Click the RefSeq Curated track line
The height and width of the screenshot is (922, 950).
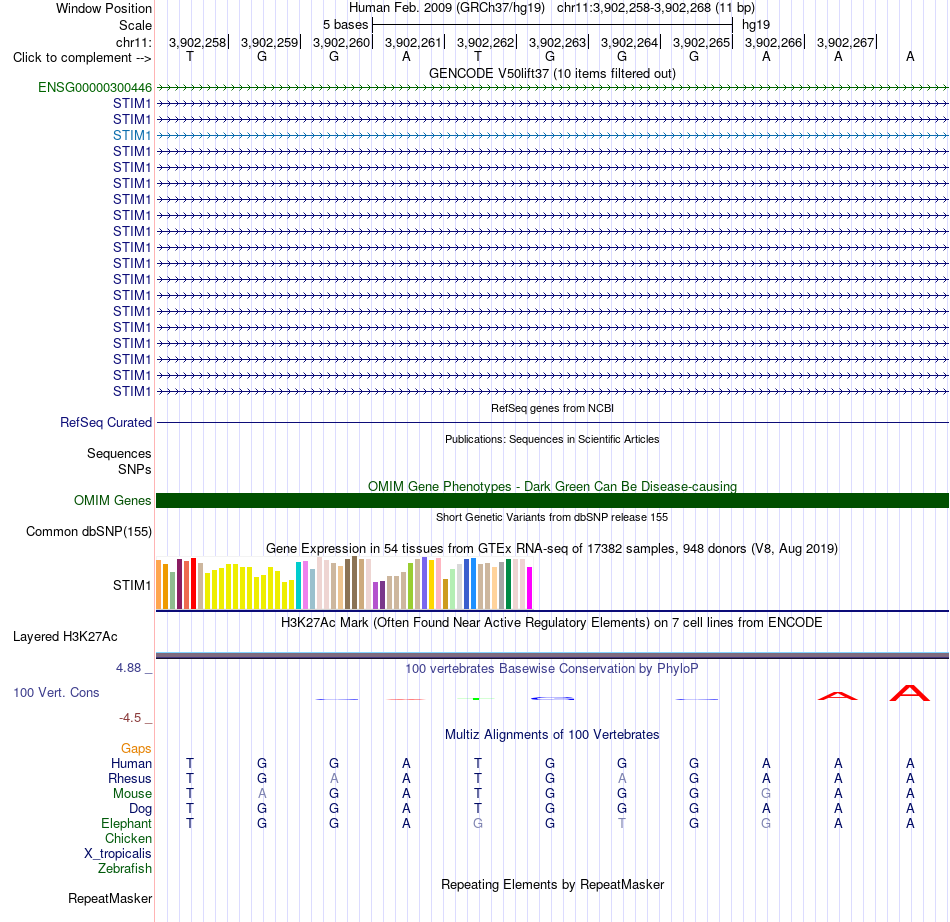[x=552, y=422]
